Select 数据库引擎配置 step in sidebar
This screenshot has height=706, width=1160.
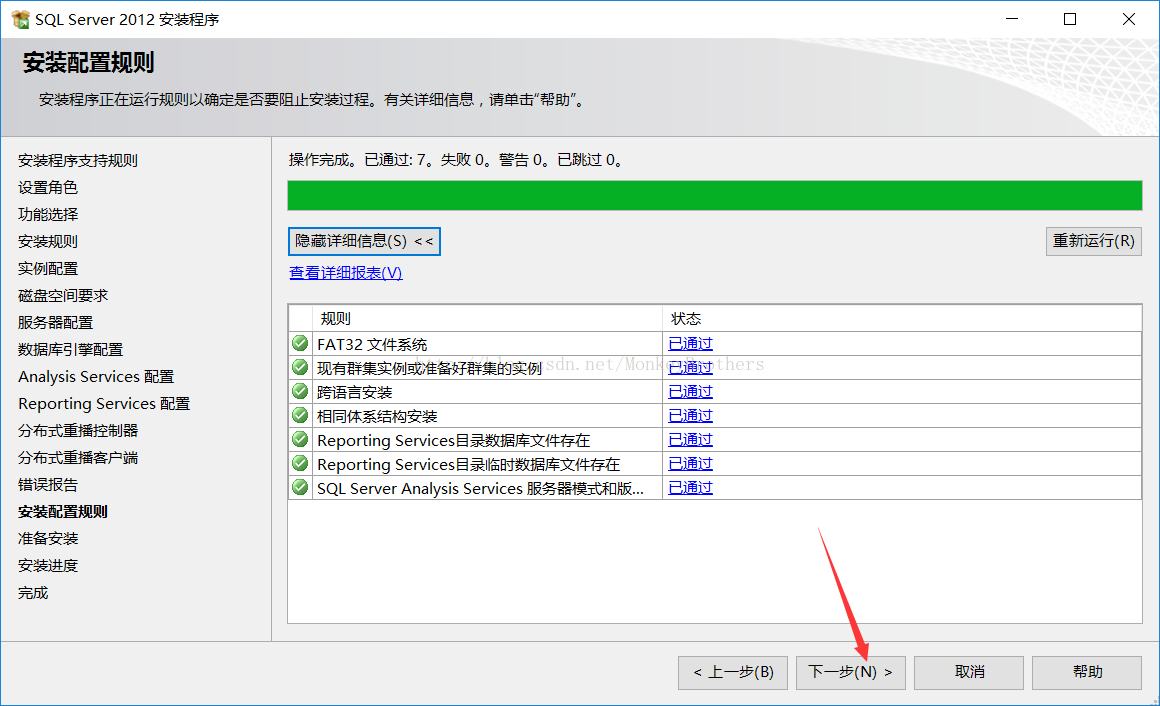[x=70, y=350]
